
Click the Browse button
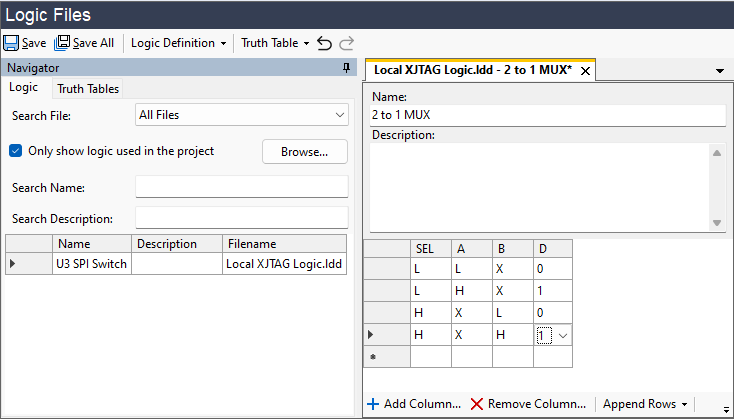point(304,152)
